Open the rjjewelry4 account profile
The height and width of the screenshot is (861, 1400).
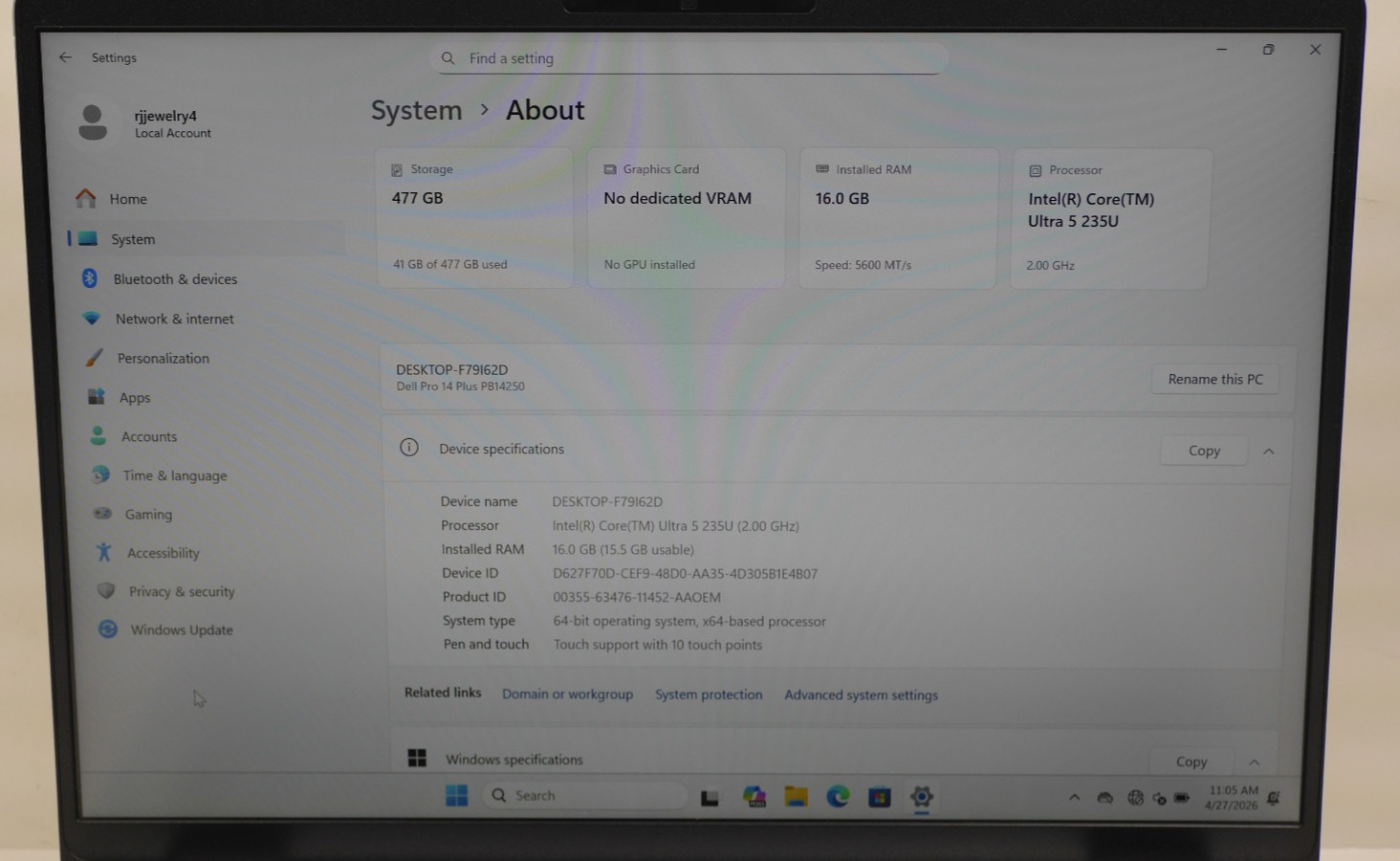click(143, 123)
